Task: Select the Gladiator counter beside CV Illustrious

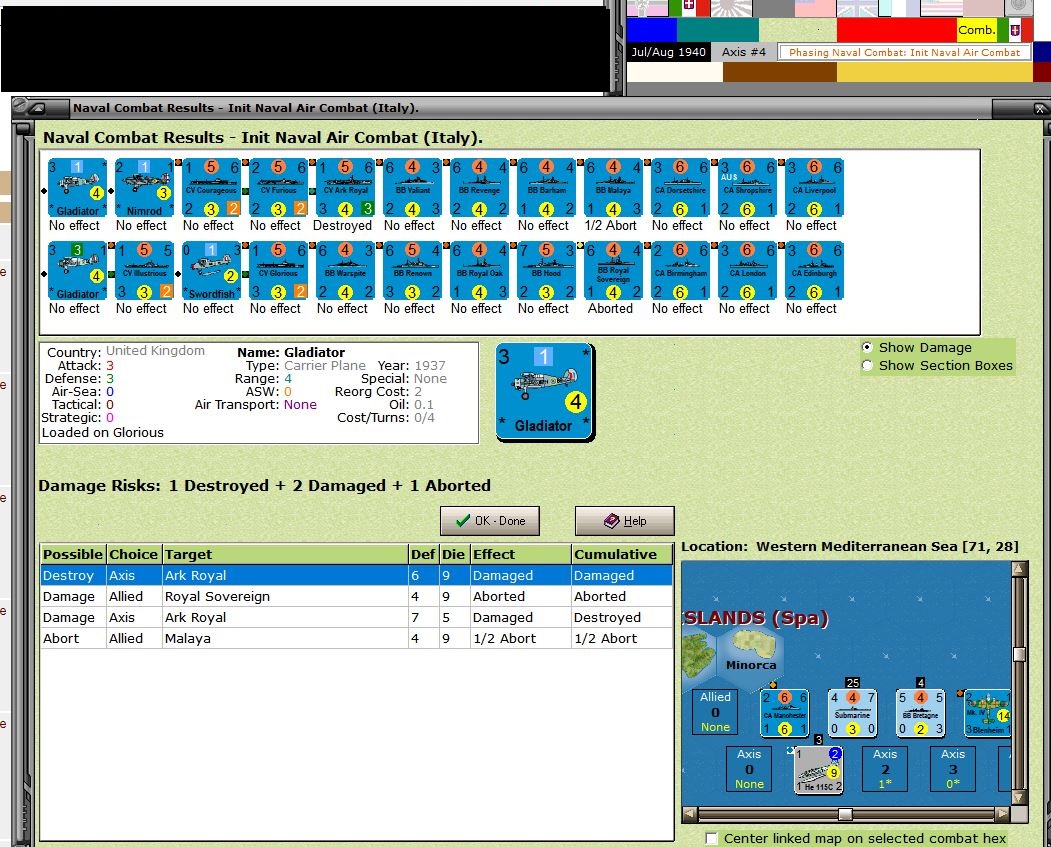Action: [x=77, y=270]
